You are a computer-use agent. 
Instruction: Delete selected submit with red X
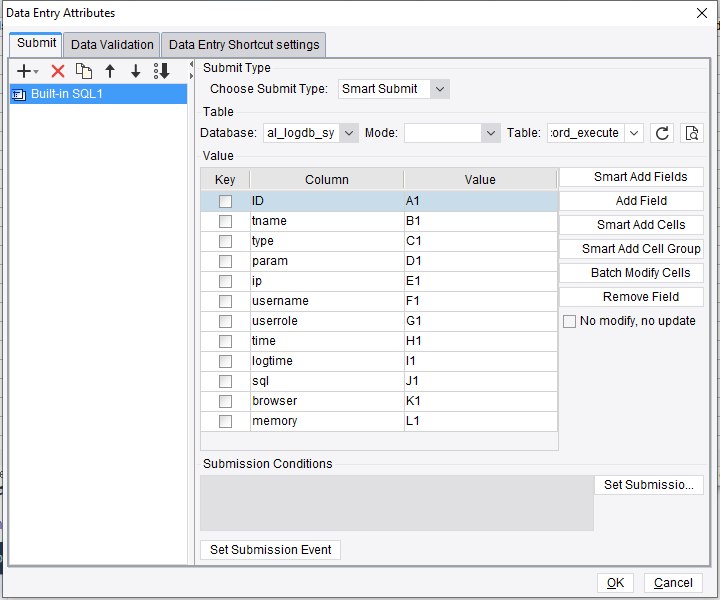[58, 71]
